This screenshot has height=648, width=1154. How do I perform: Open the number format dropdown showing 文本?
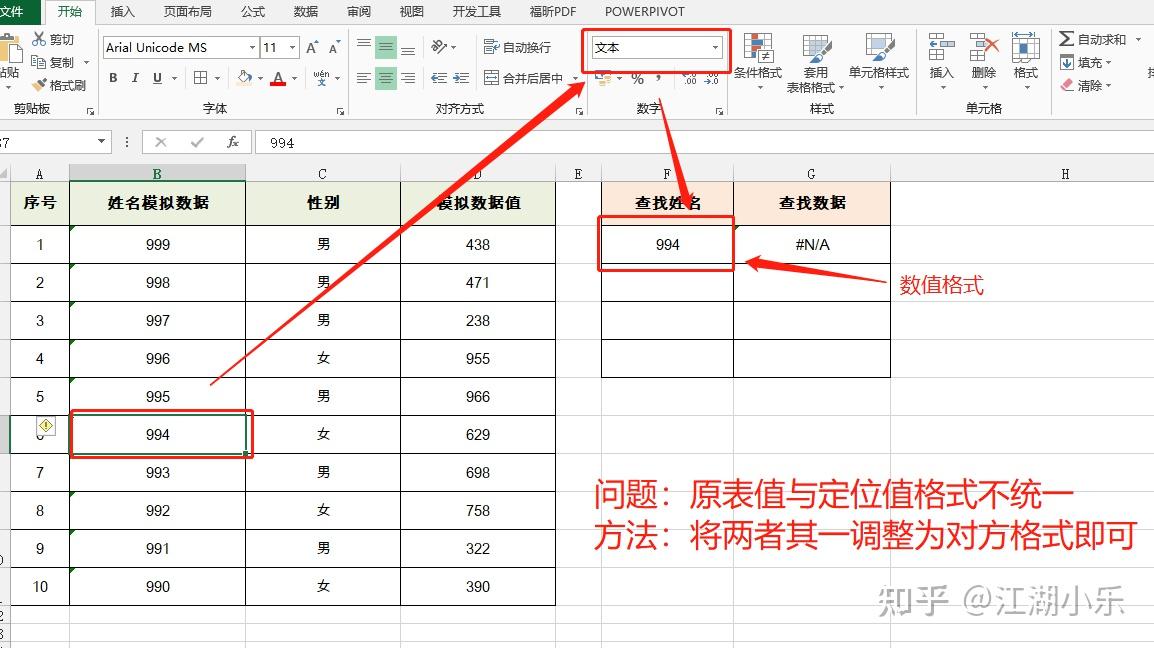click(x=715, y=47)
